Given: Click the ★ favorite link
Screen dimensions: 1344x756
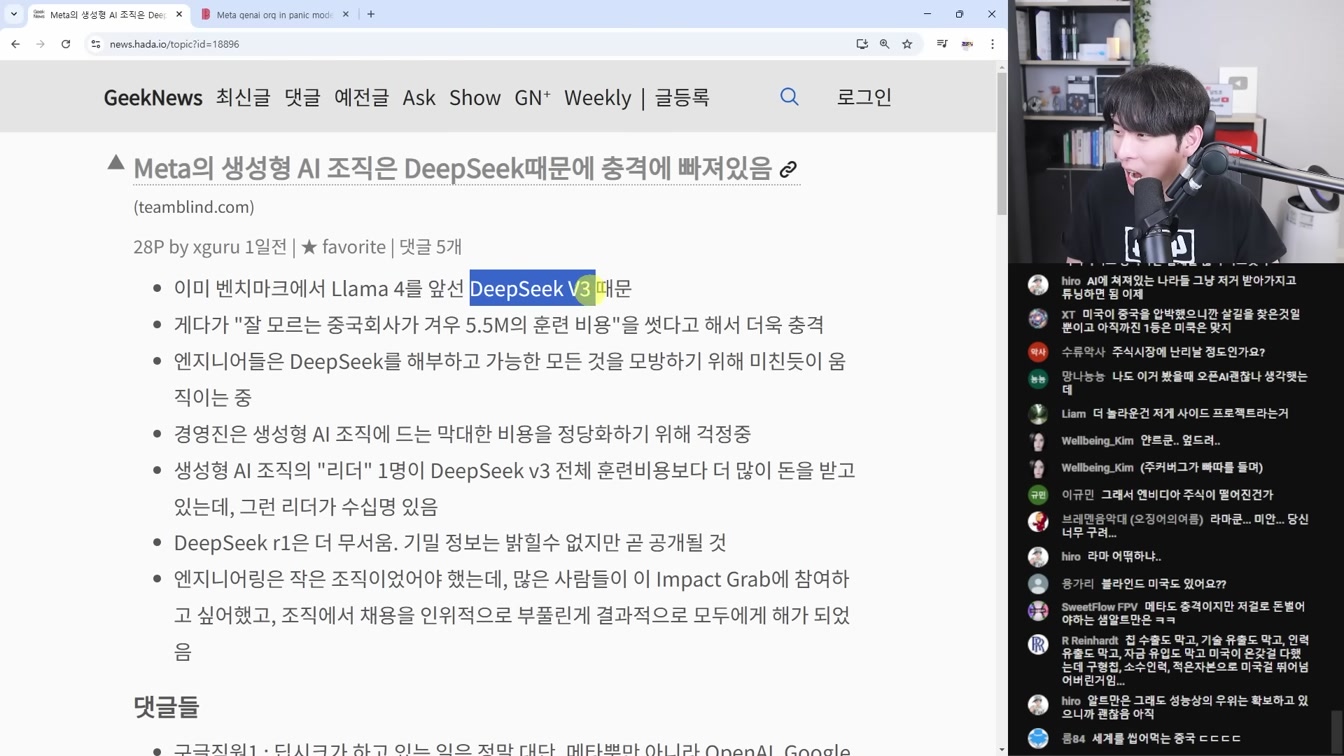Looking at the screenshot, I should (343, 247).
